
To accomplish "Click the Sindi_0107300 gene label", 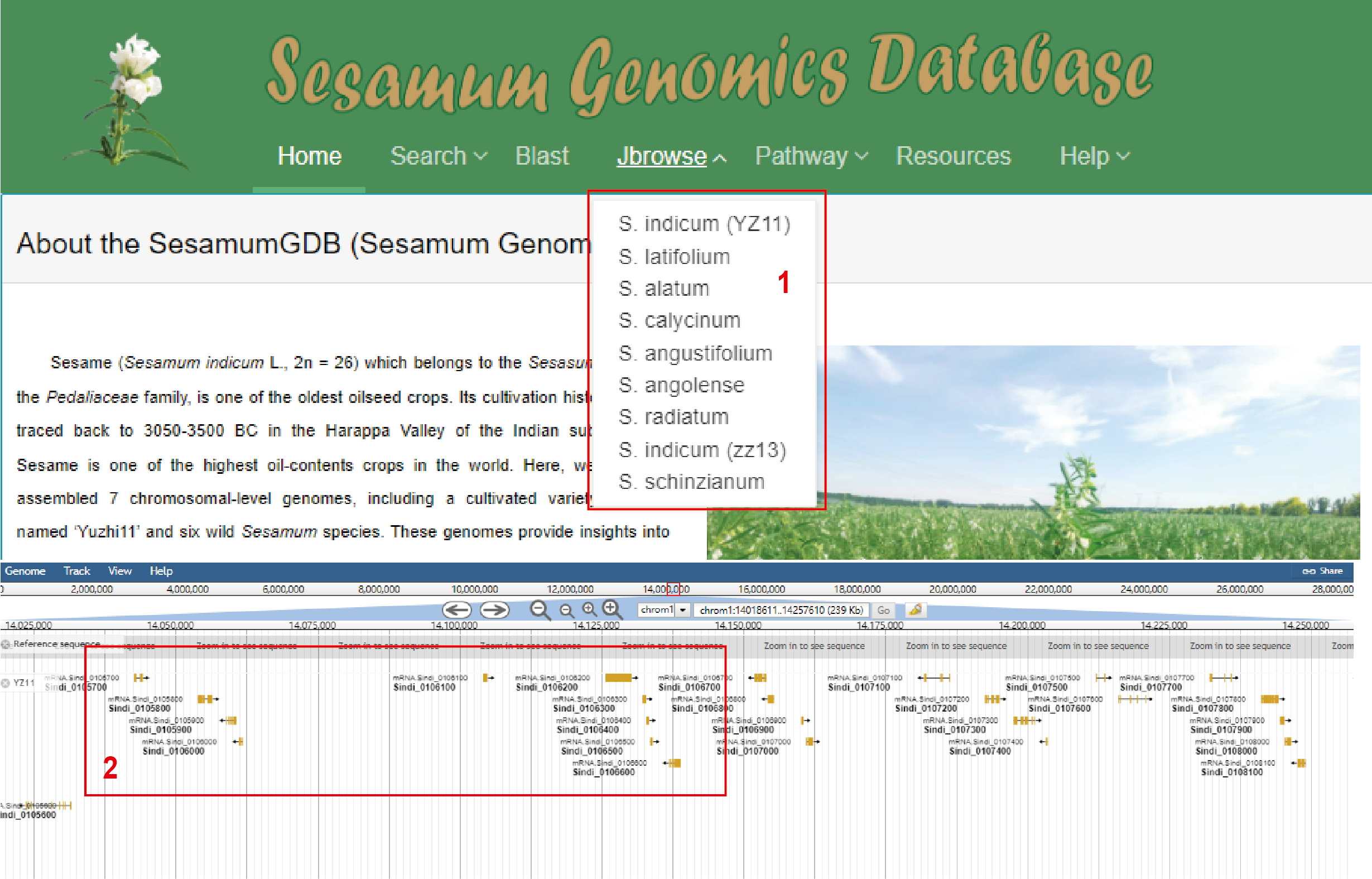I will 955,729.
